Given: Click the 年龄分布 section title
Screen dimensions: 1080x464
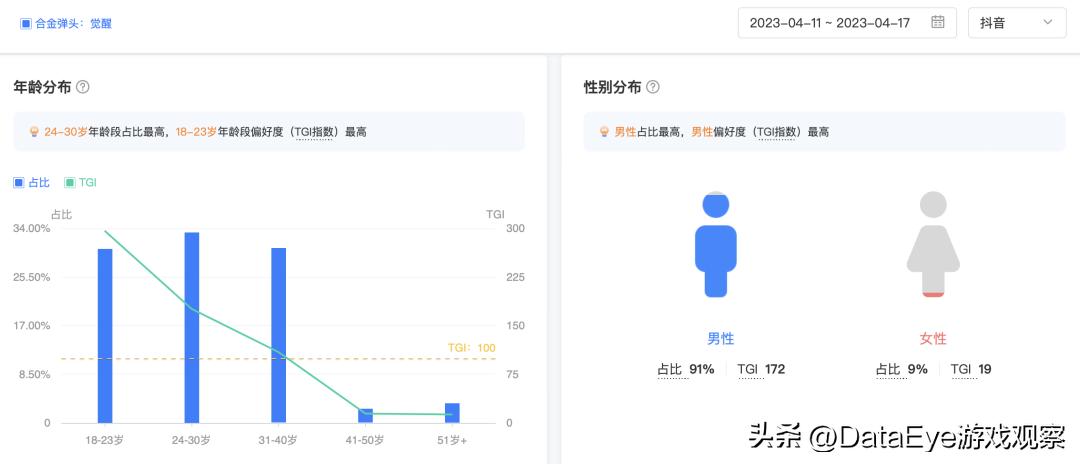Looking at the screenshot, I should pyautogui.click(x=42, y=87).
